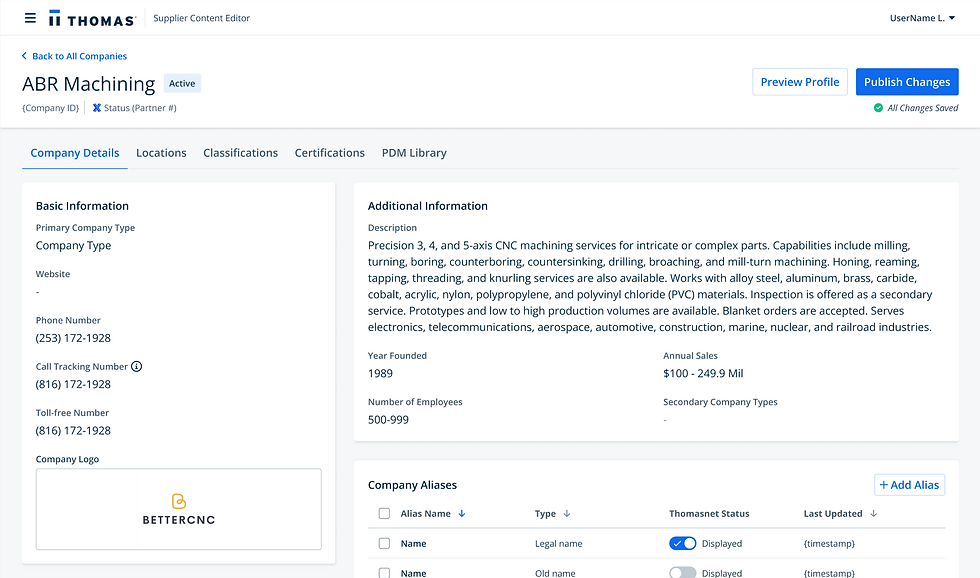
Task: Click the Add Alias button
Action: tap(909, 485)
